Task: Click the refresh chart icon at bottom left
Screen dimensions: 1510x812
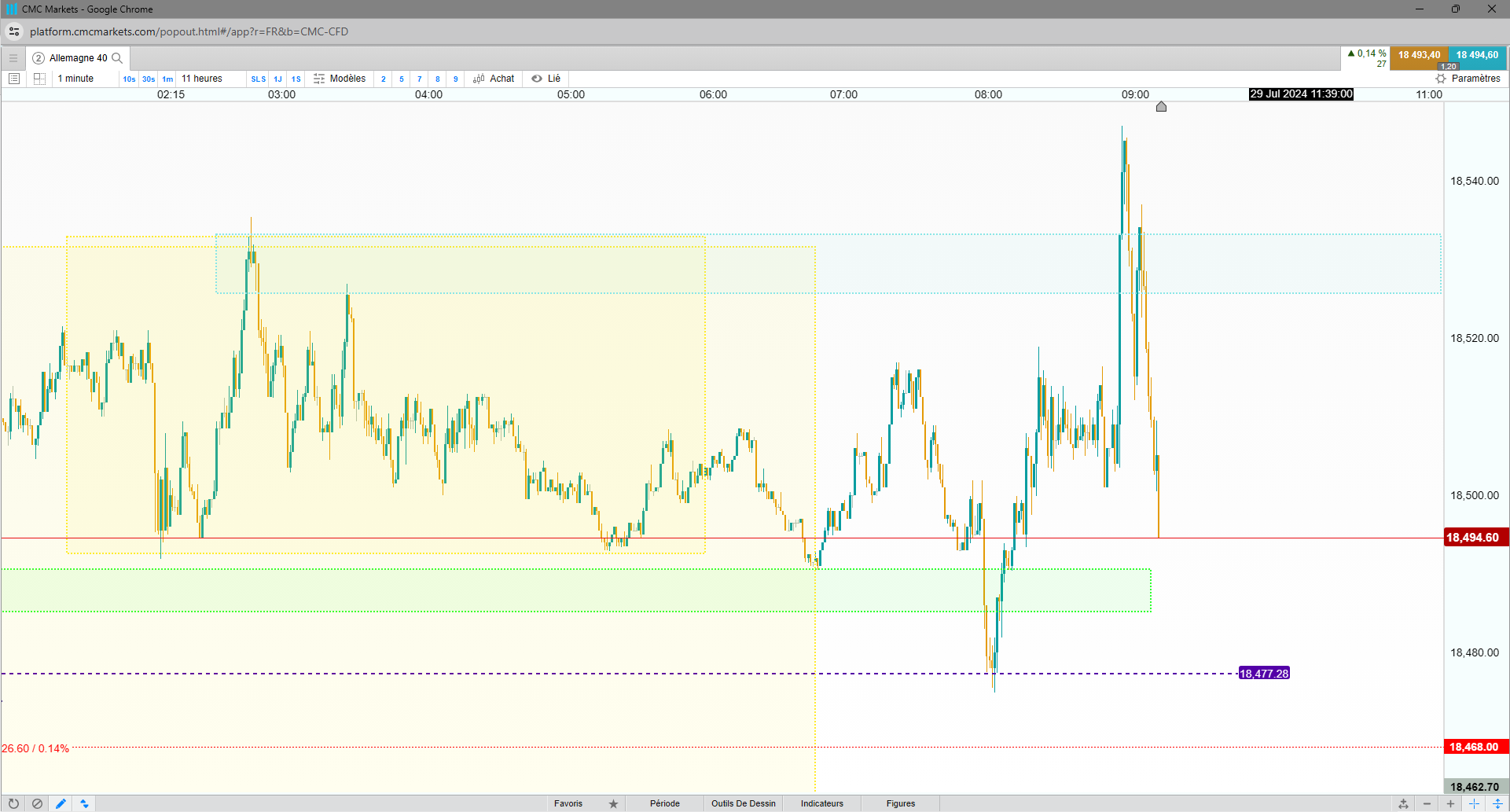Action: pyautogui.click(x=13, y=803)
